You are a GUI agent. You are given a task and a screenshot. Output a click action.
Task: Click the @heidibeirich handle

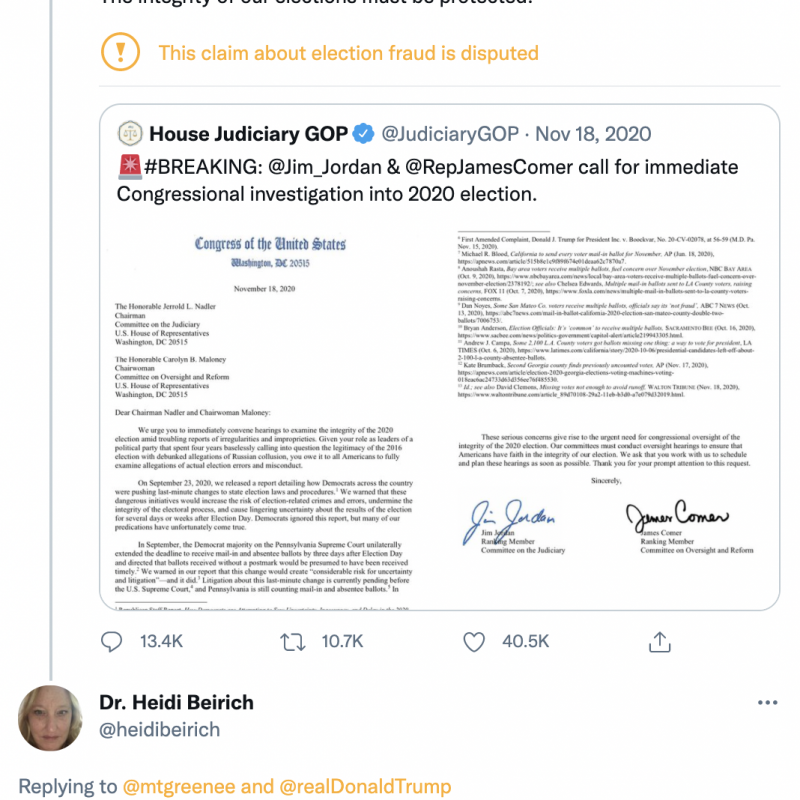coord(159,730)
